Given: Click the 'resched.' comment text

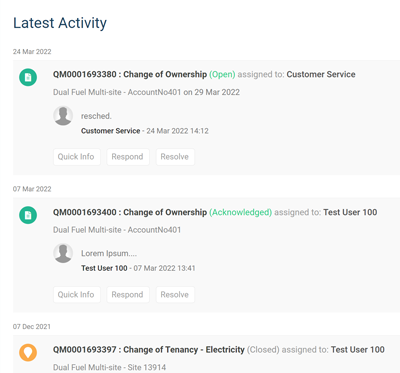Looking at the screenshot, I should point(96,116).
